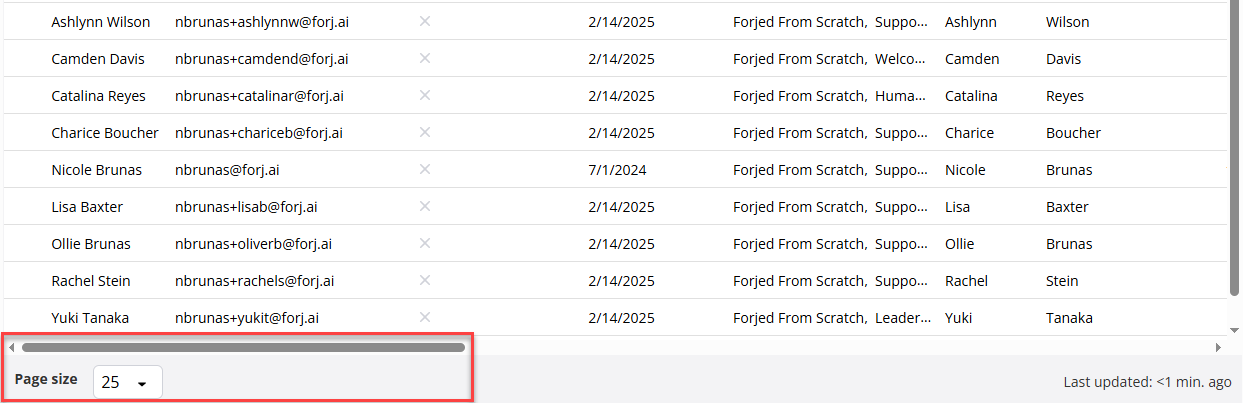Click the Last updated status text

[1147, 382]
